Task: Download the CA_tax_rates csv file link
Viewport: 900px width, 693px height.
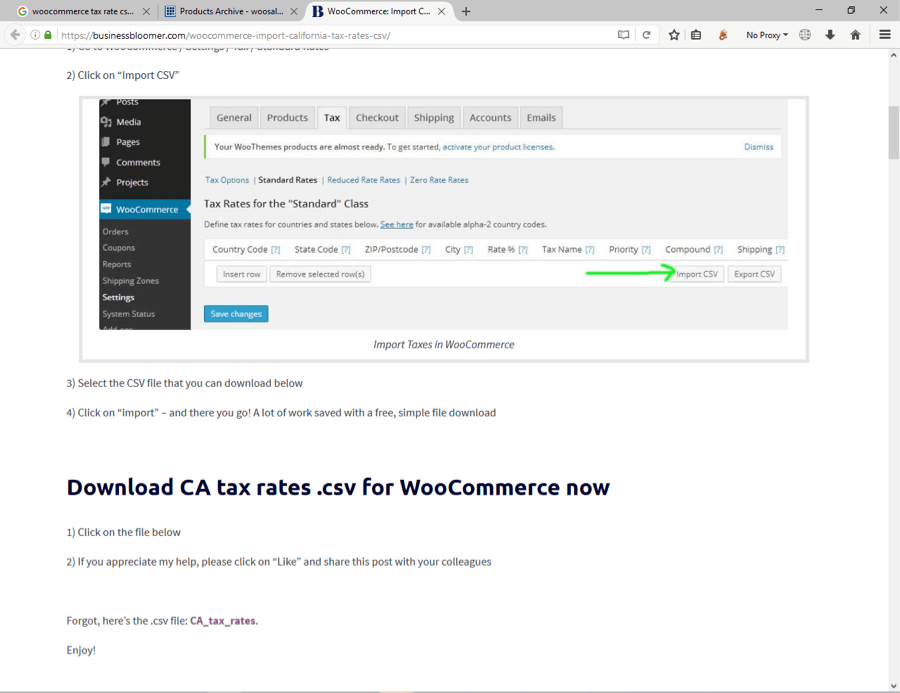Action: point(223,621)
